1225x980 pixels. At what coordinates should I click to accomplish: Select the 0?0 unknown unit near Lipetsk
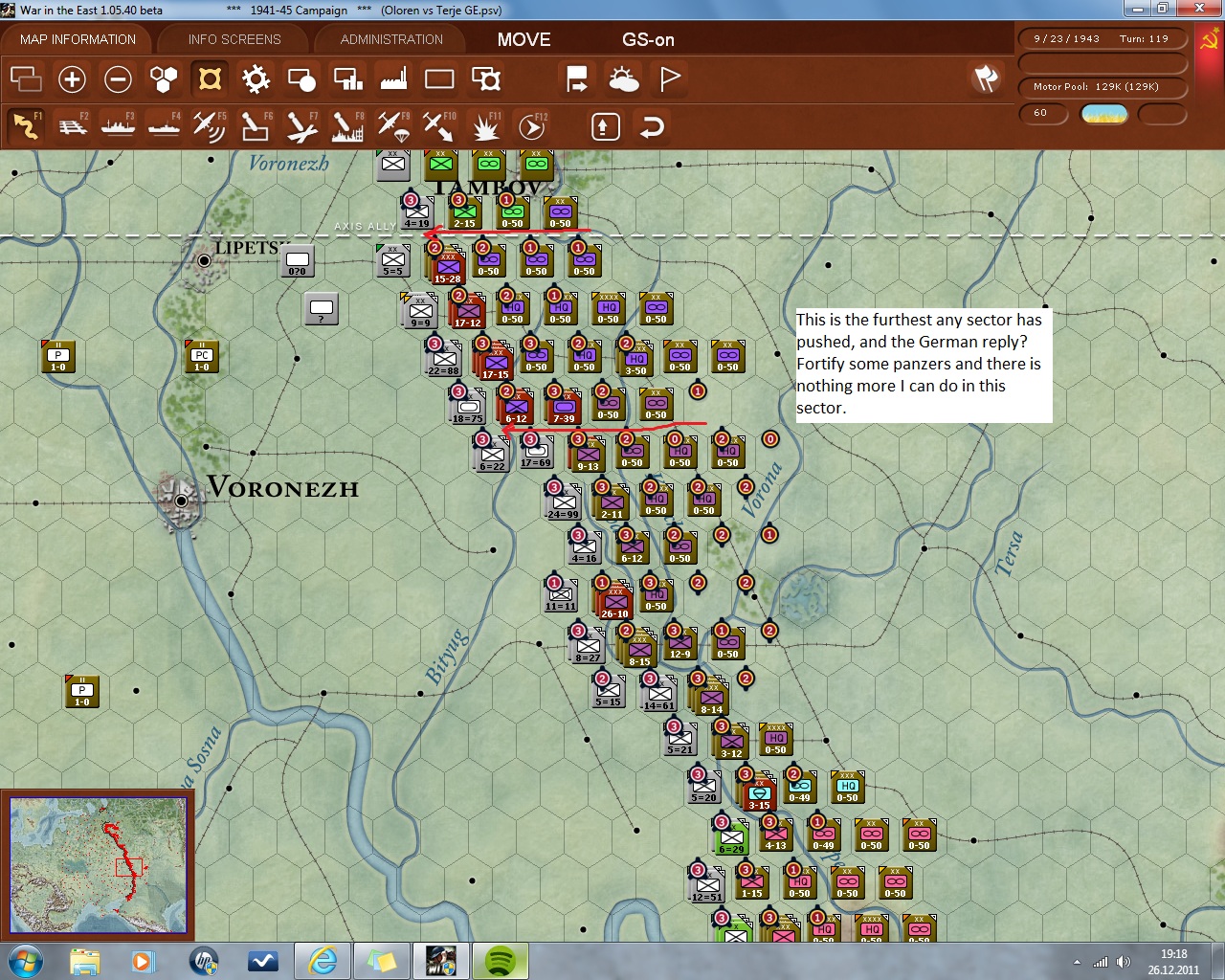point(298,260)
